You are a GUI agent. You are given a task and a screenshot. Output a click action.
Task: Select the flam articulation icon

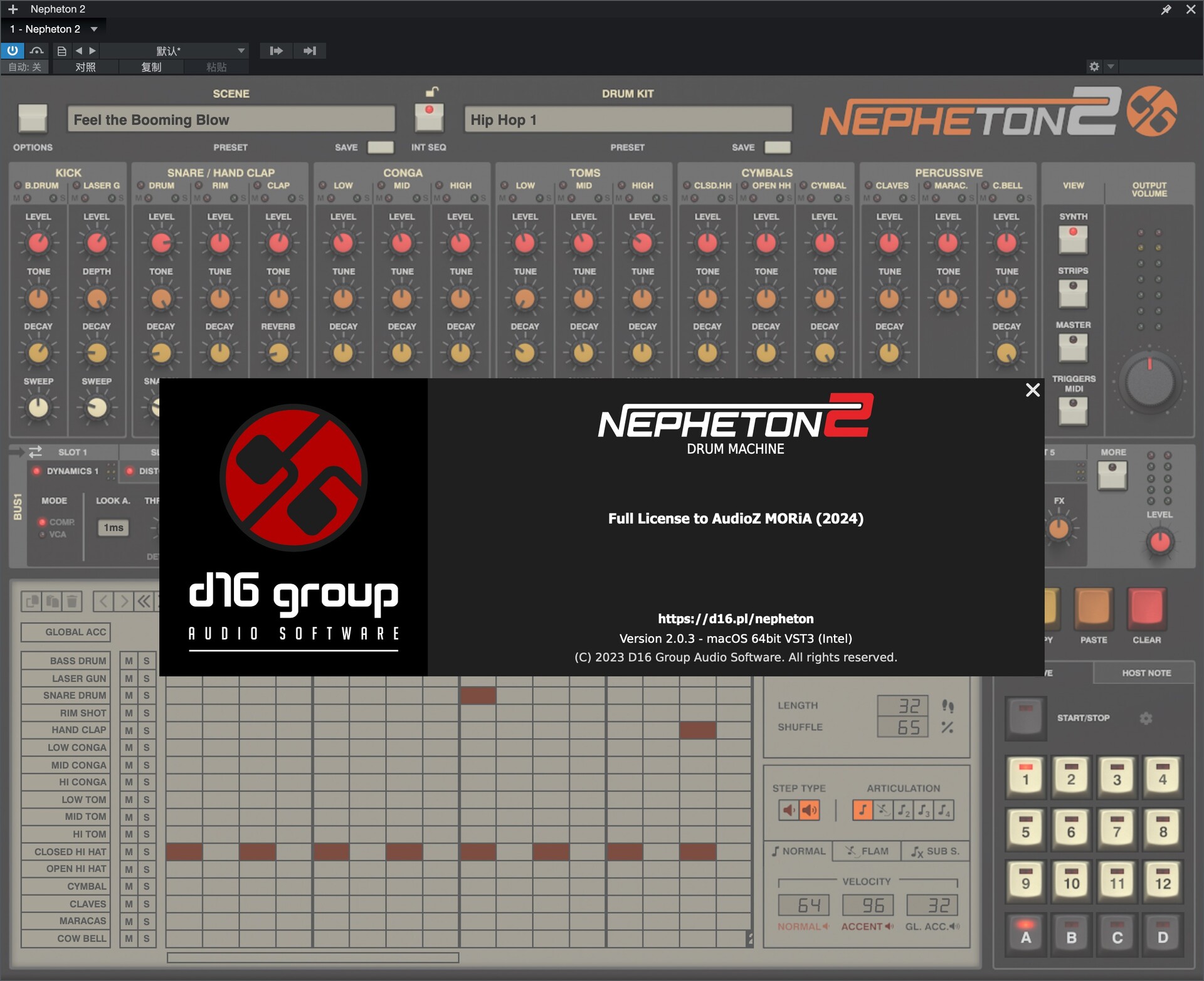[x=883, y=810]
